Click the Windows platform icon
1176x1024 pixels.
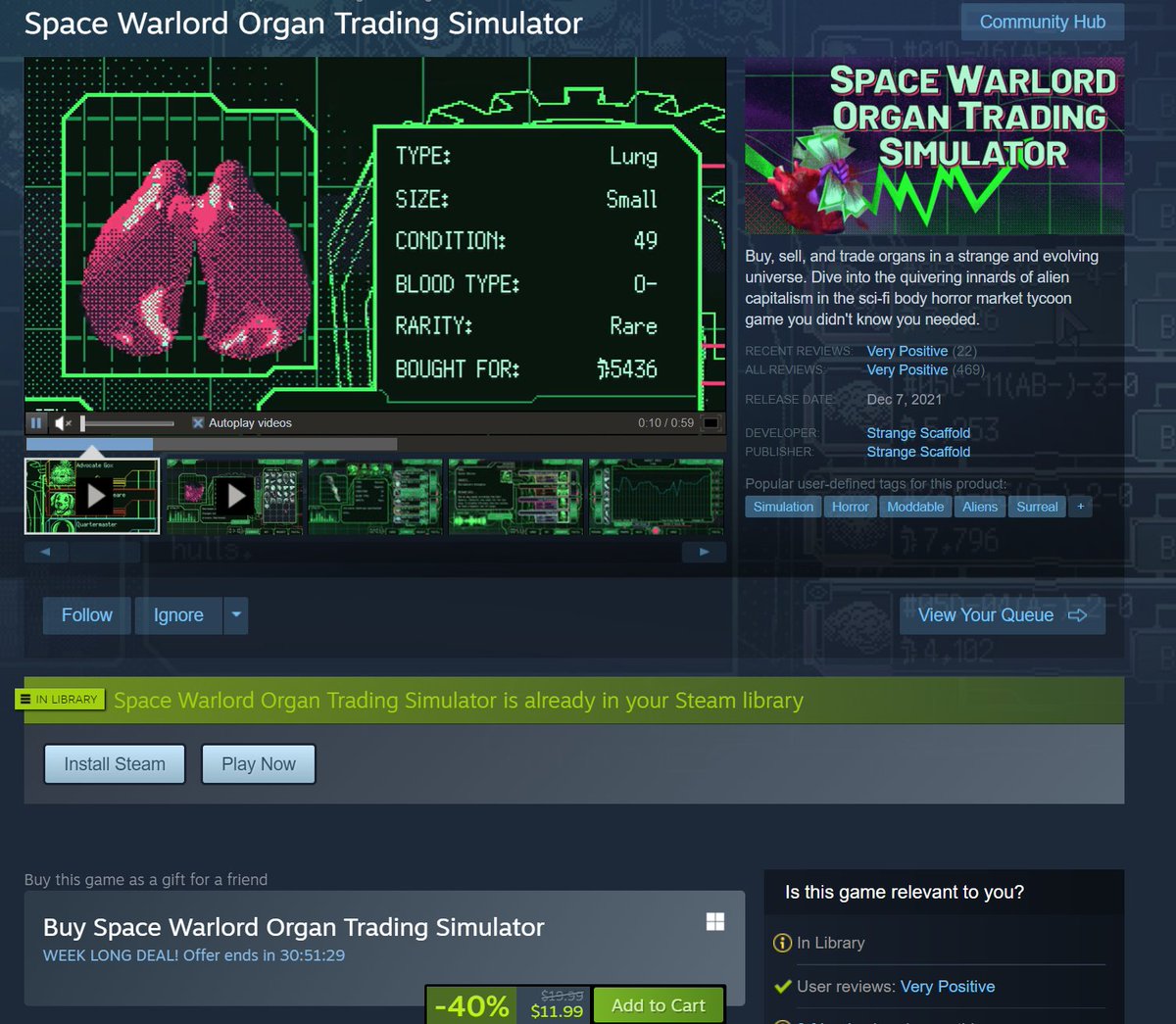tap(715, 921)
